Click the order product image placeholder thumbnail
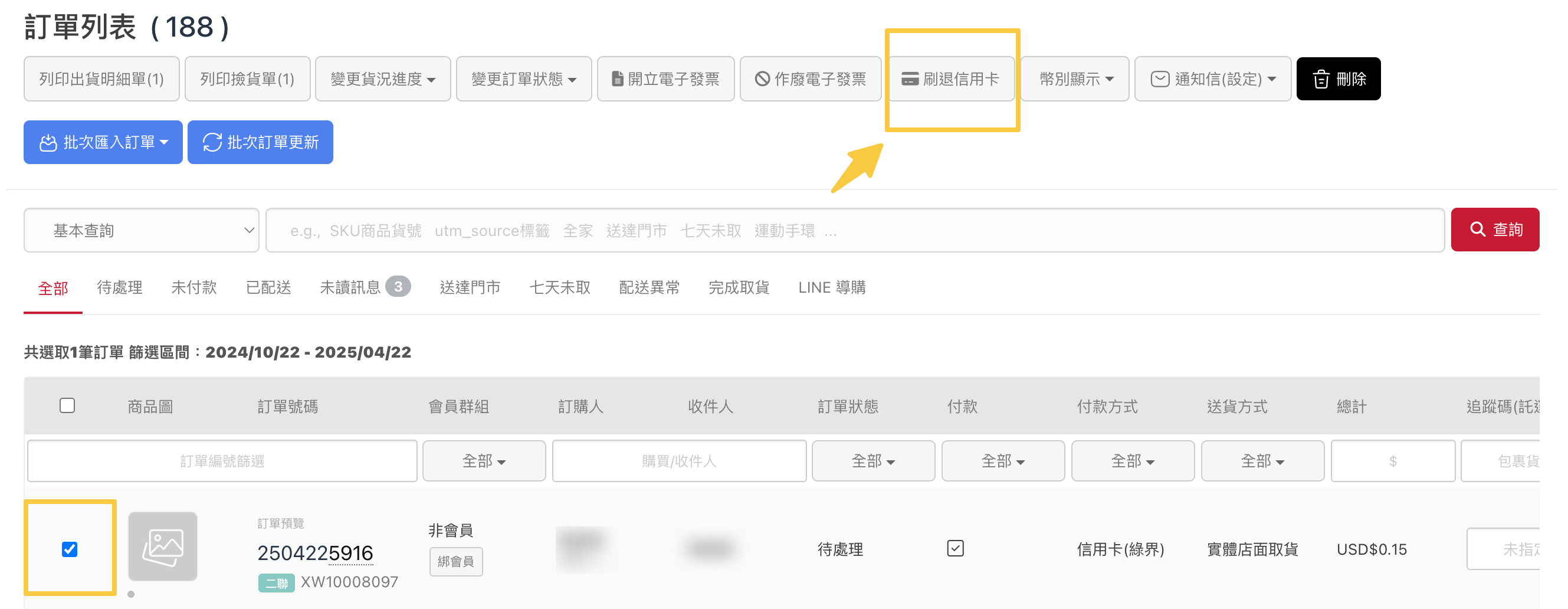The height and width of the screenshot is (609, 1568). pos(162,546)
